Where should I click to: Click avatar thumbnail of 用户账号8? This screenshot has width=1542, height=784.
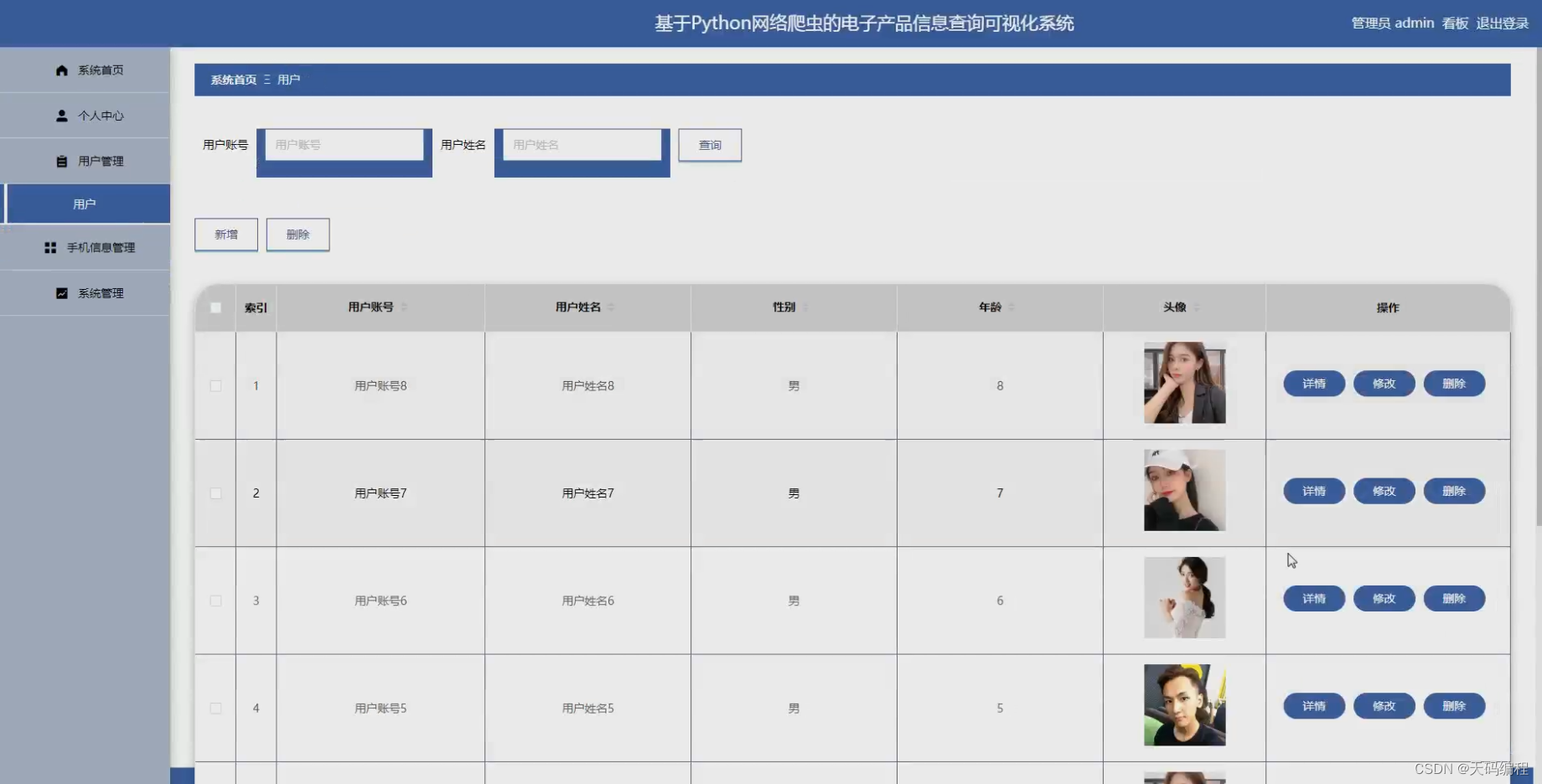1184,383
